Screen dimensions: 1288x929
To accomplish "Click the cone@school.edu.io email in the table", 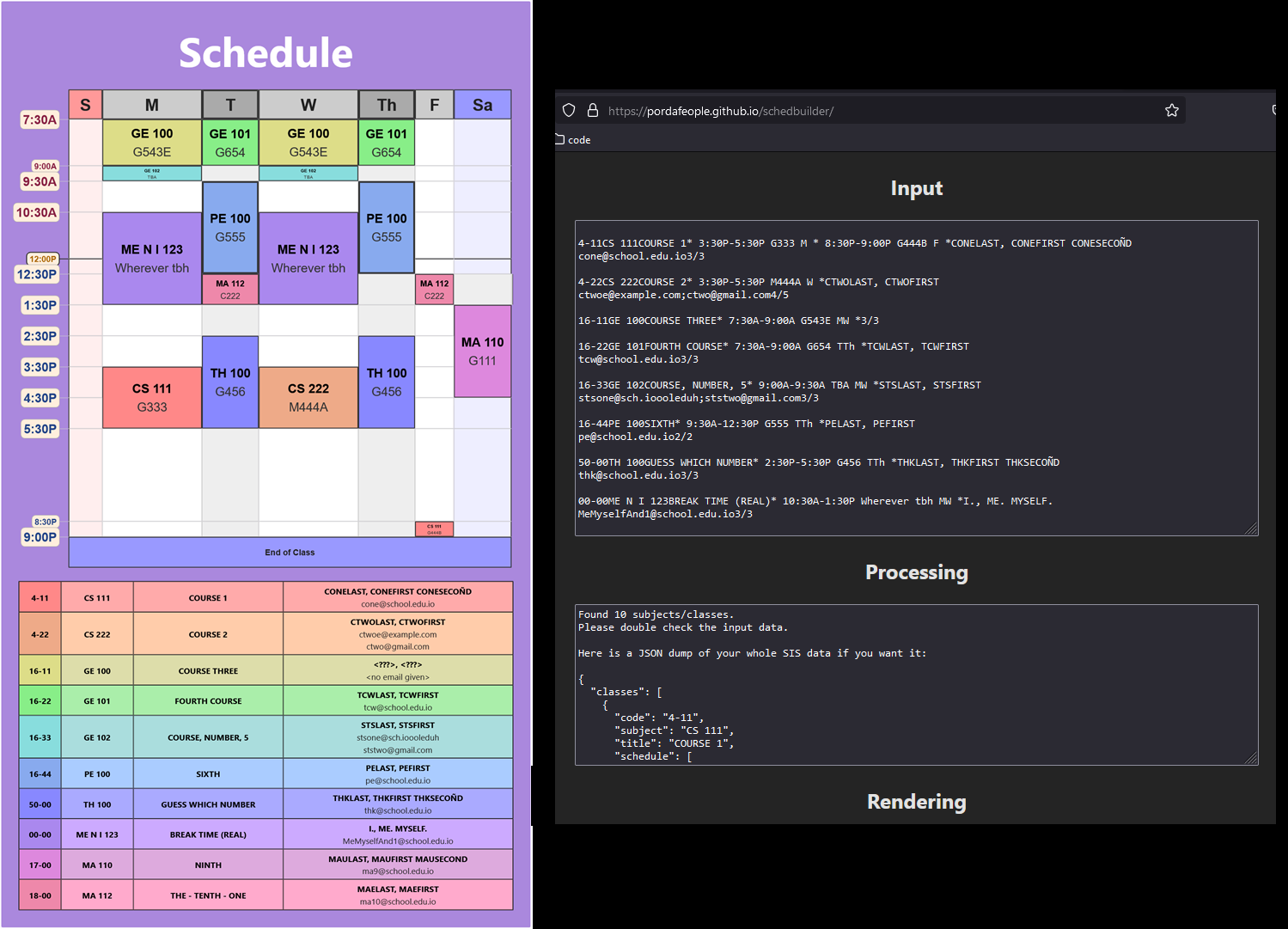I will click(x=398, y=604).
